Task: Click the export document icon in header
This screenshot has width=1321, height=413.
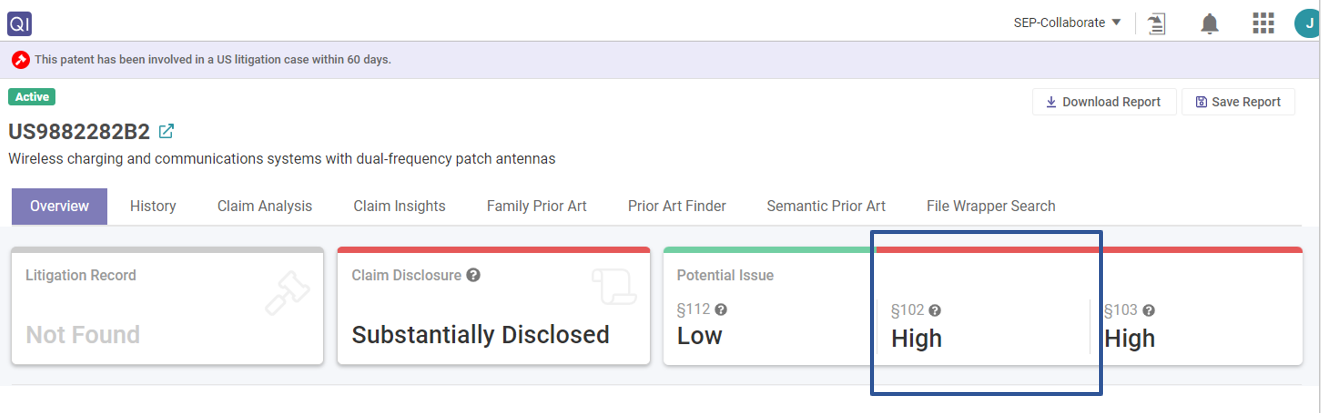Action: (x=1157, y=23)
